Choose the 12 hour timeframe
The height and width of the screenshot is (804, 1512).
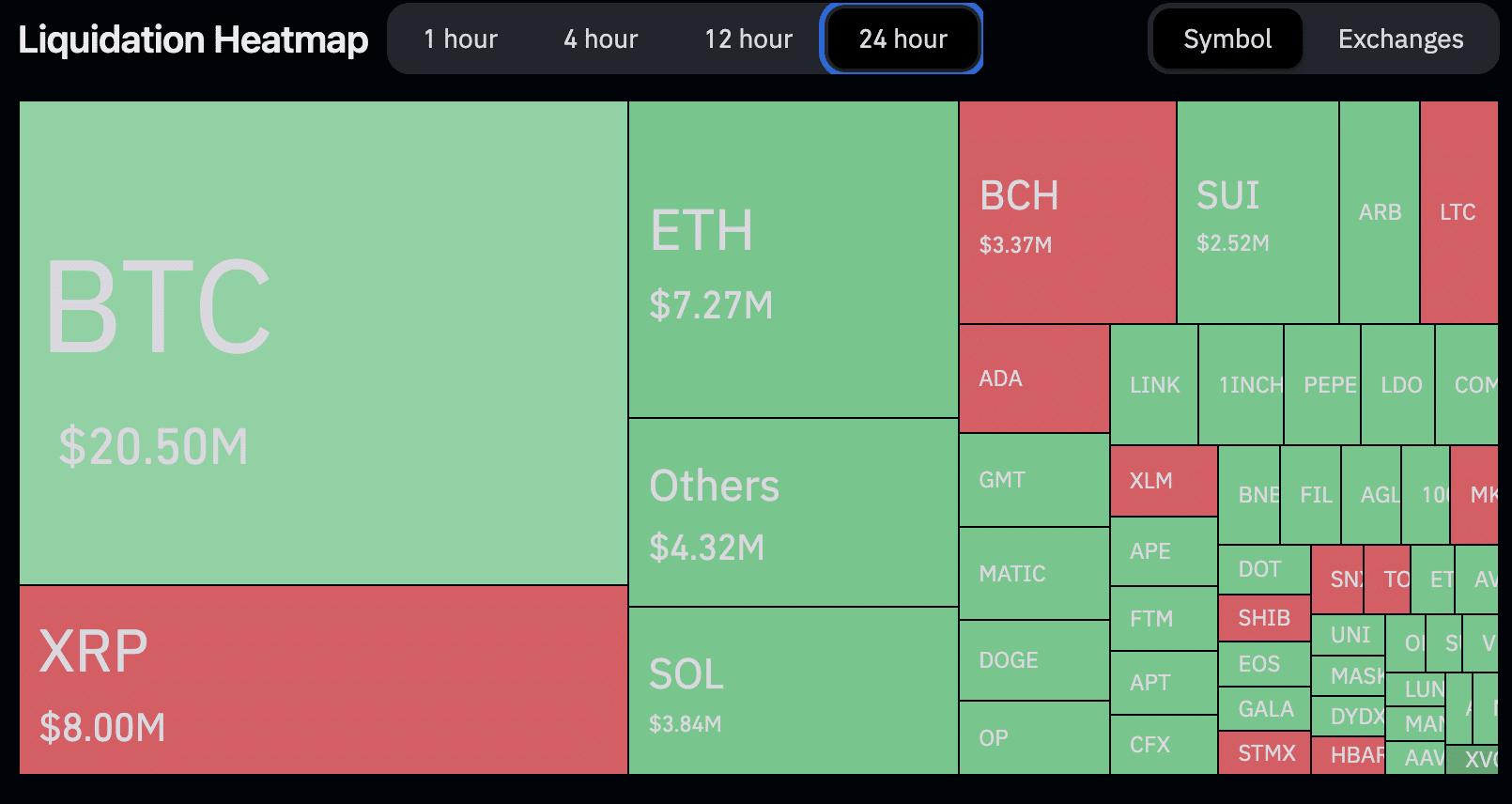coord(748,39)
